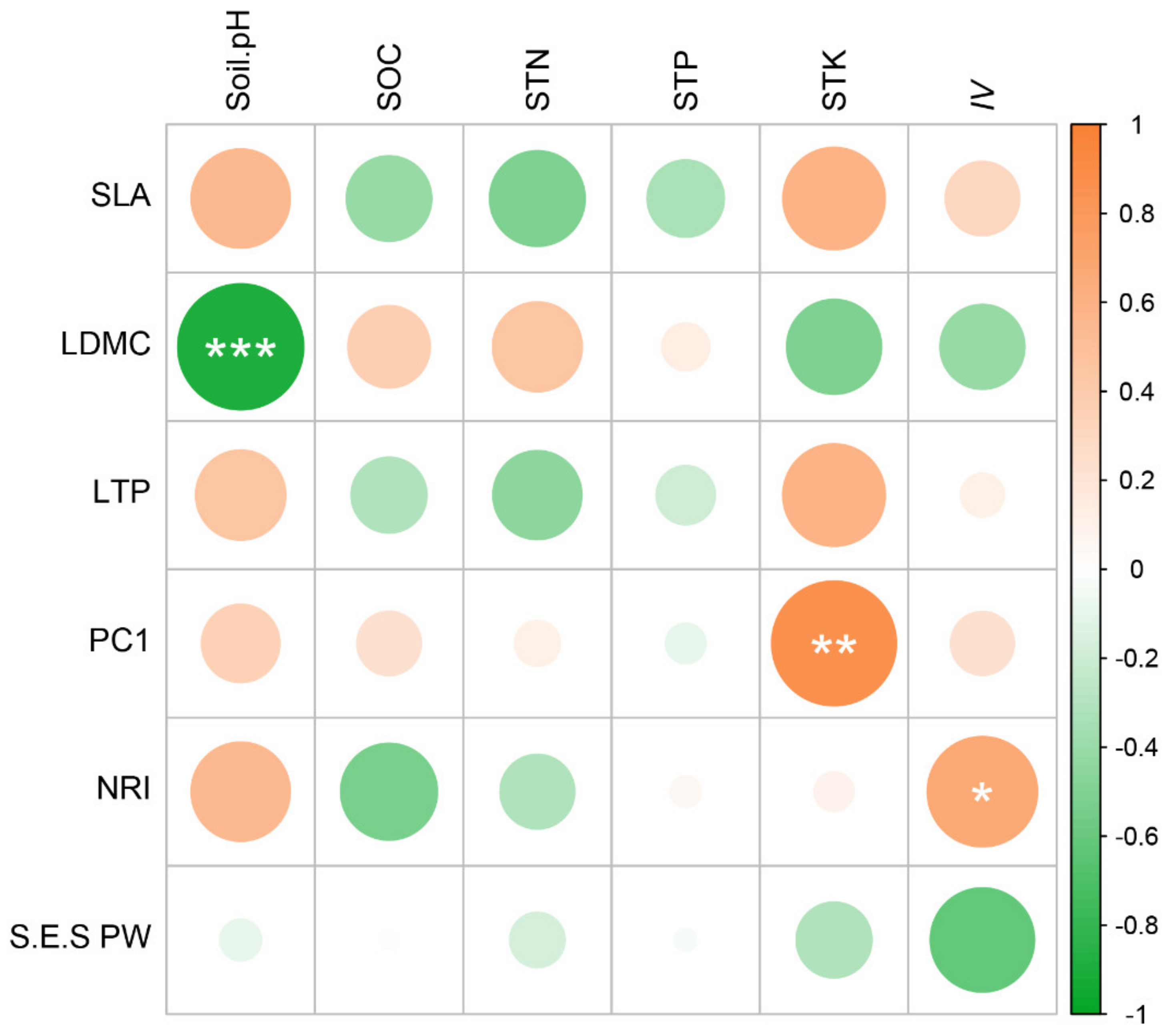Click the STK column header
This screenshot has height=1036, width=1171.
(x=834, y=80)
